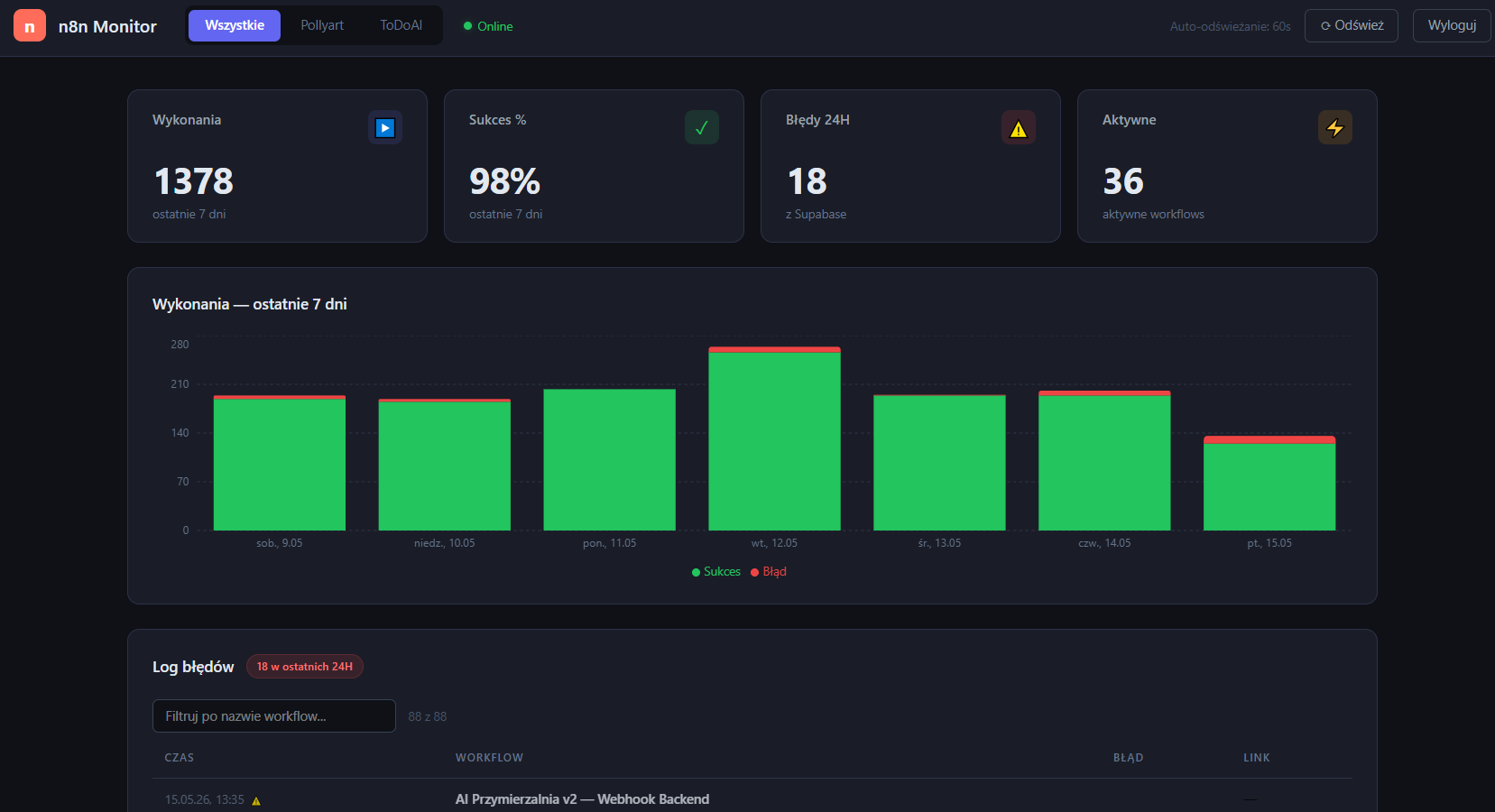This screenshot has height=812, width=1495.
Task: Select the Wszystkie tab
Action: coord(235,25)
